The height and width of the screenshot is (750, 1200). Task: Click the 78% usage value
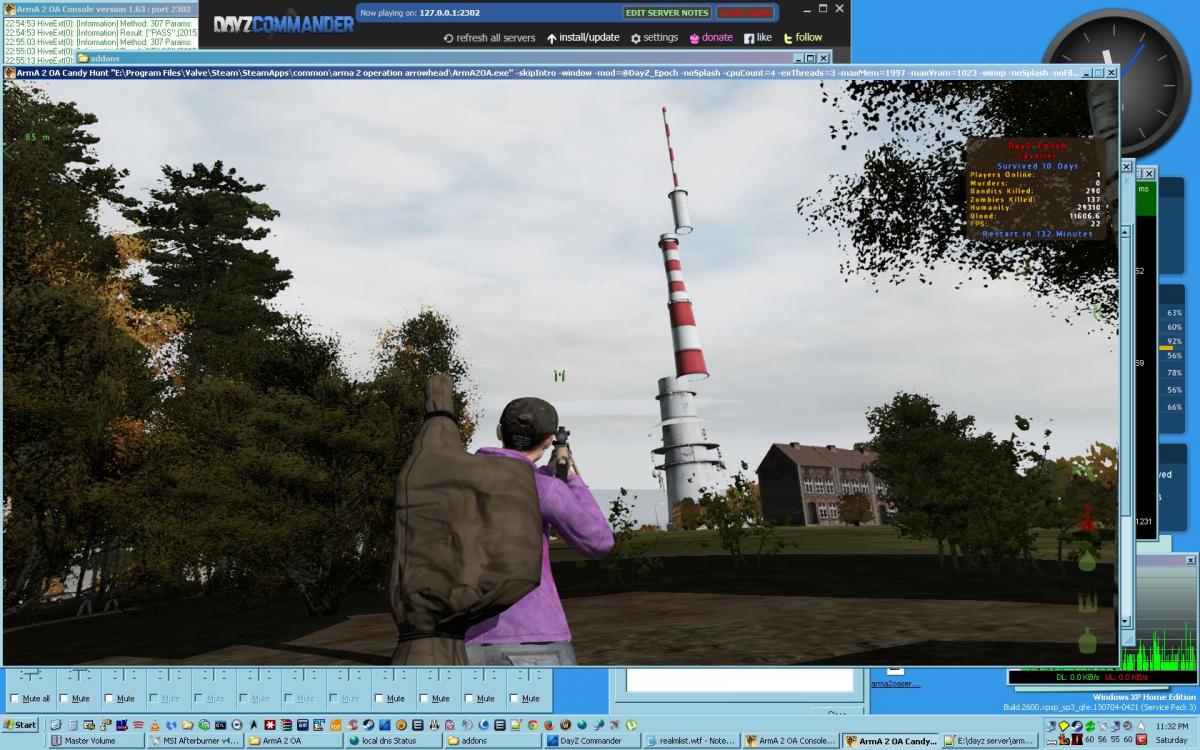(x=1175, y=373)
